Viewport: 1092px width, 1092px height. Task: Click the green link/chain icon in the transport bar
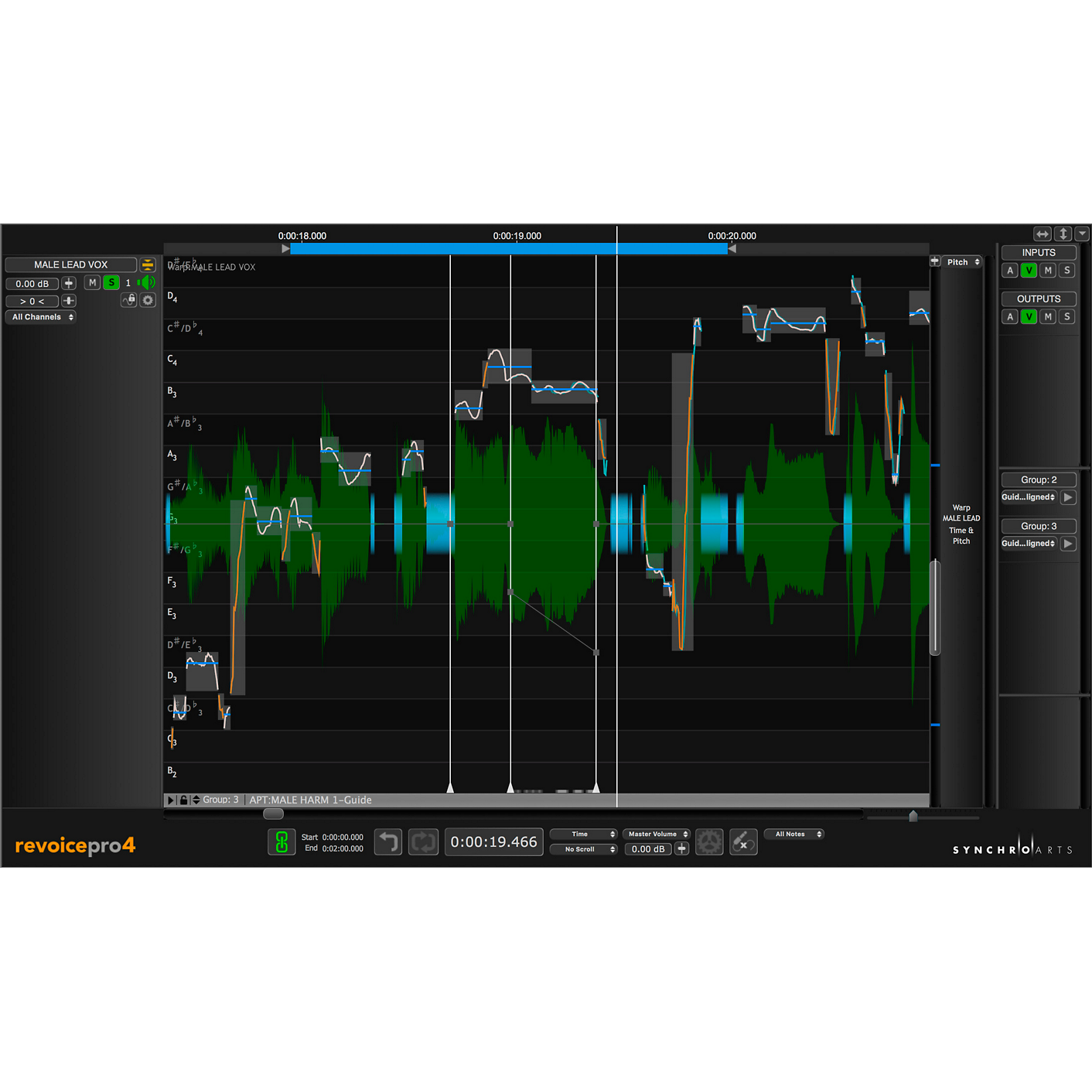pos(282,842)
